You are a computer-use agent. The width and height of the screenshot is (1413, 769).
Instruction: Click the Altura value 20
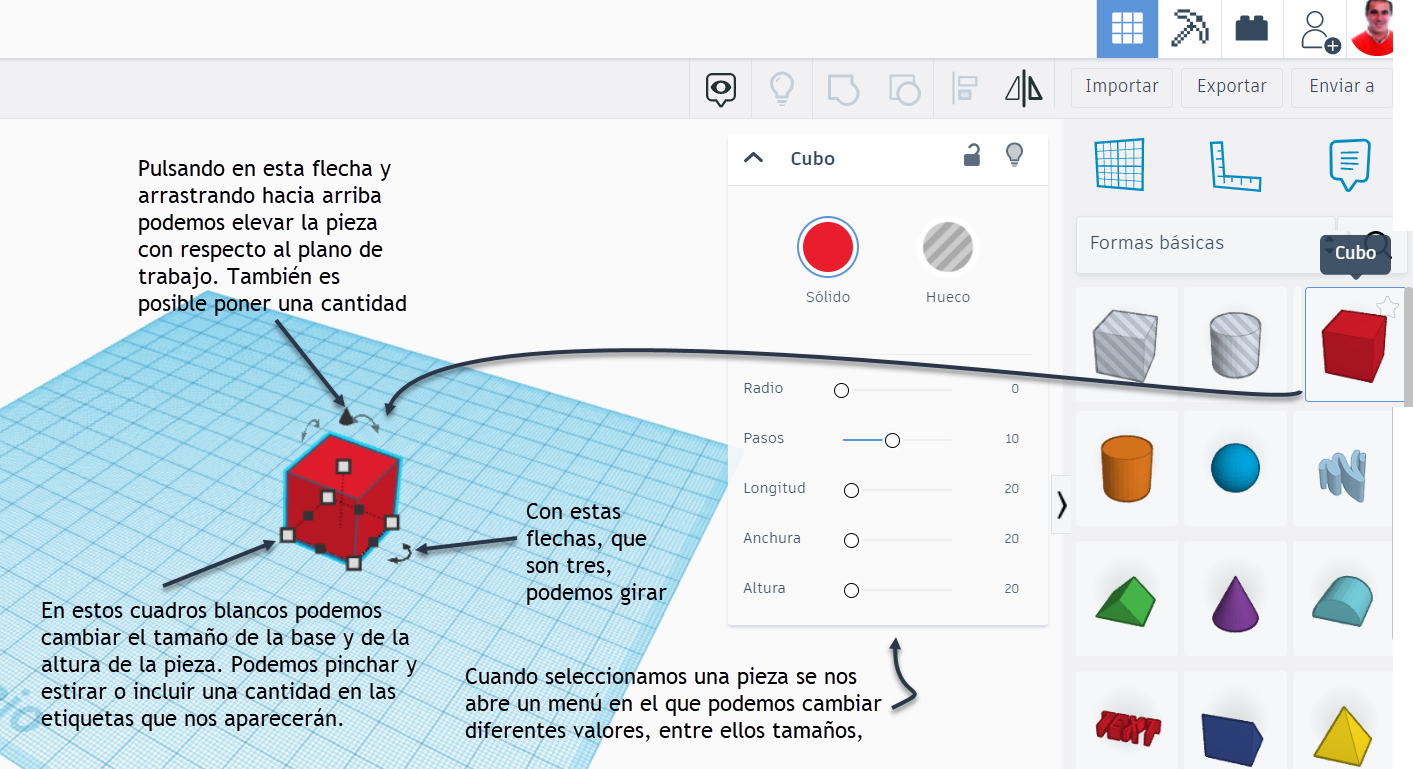pos(1011,589)
